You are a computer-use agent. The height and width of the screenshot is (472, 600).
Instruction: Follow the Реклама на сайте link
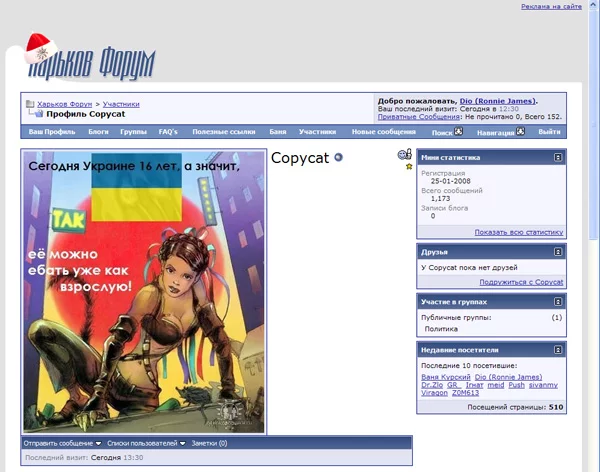(x=551, y=7)
